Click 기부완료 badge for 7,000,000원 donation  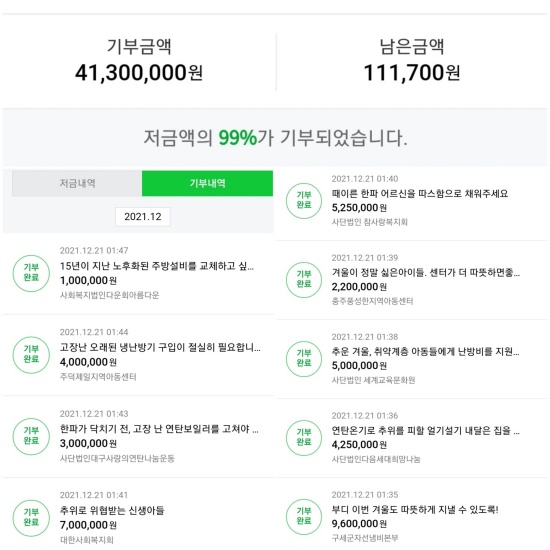(31, 518)
